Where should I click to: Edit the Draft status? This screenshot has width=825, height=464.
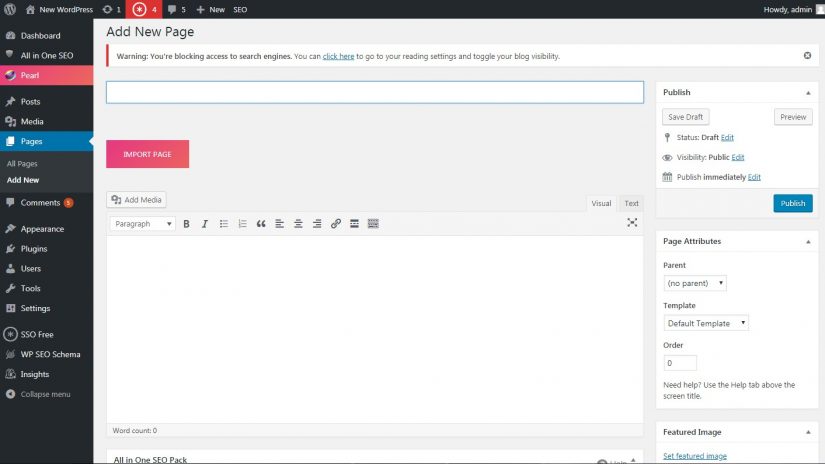click(727, 137)
